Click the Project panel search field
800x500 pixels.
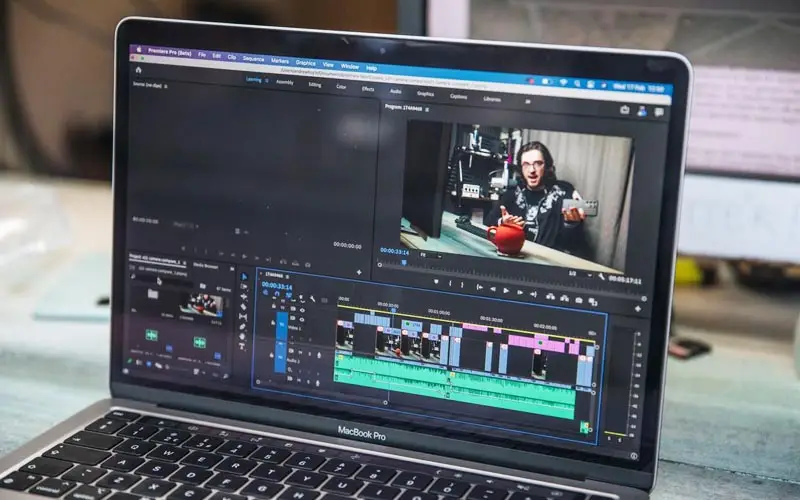point(160,279)
